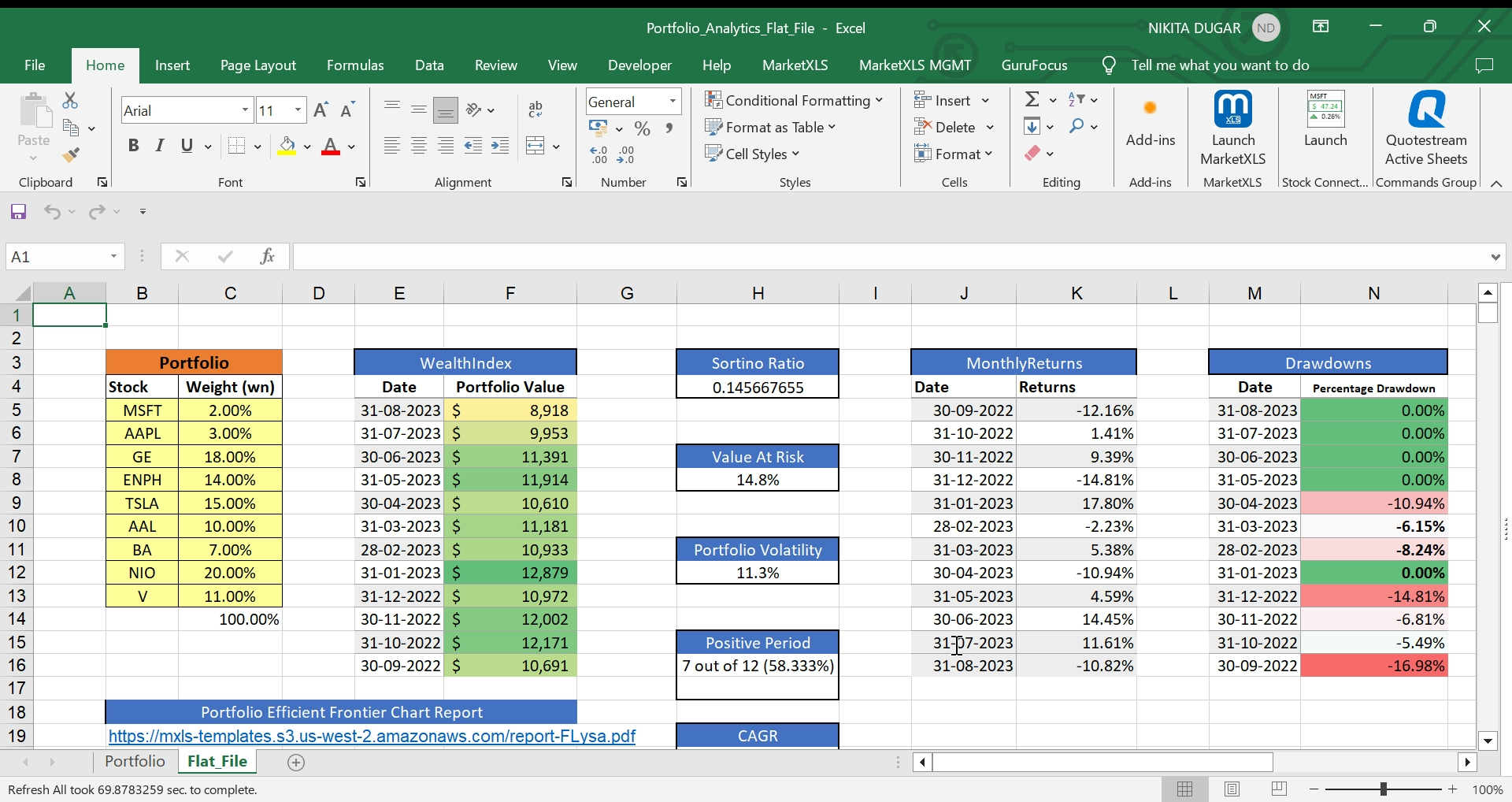Open the MarketXLS MGMT tab
The width and height of the screenshot is (1512, 802).
[x=915, y=65]
